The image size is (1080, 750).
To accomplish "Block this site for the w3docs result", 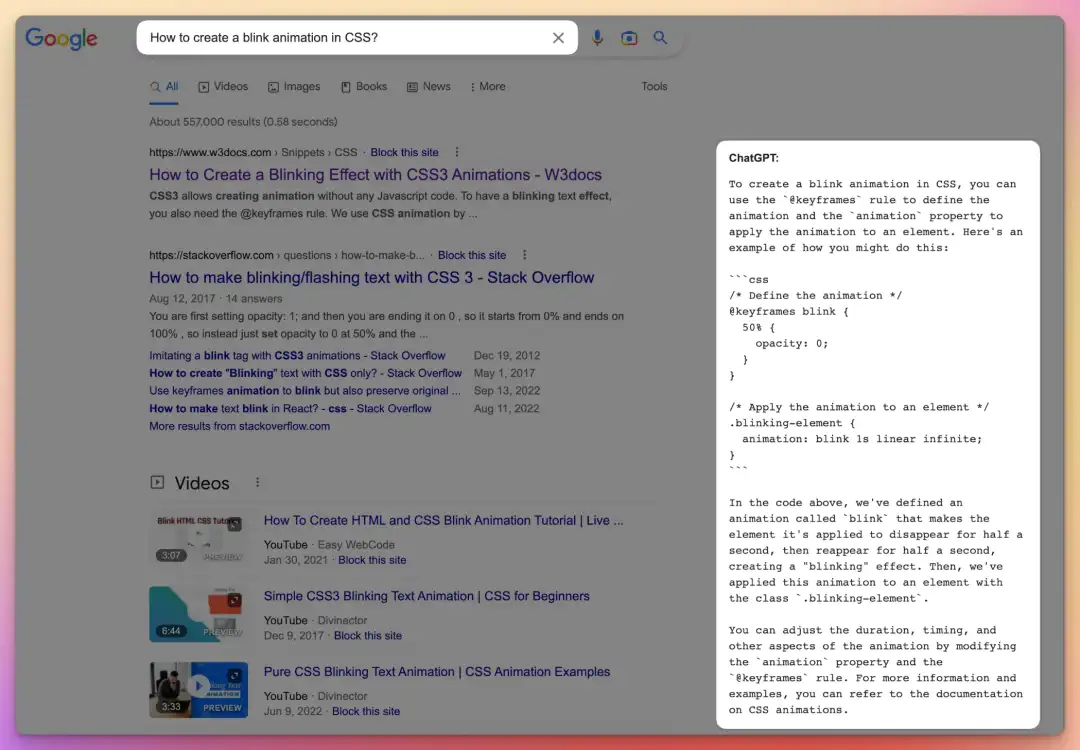I will click(x=404, y=152).
